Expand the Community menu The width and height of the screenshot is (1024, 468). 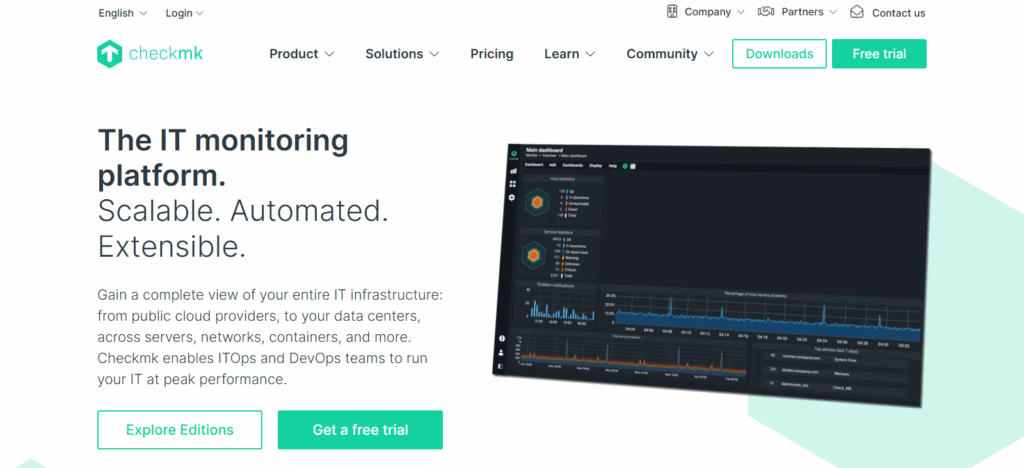click(x=669, y=54)
